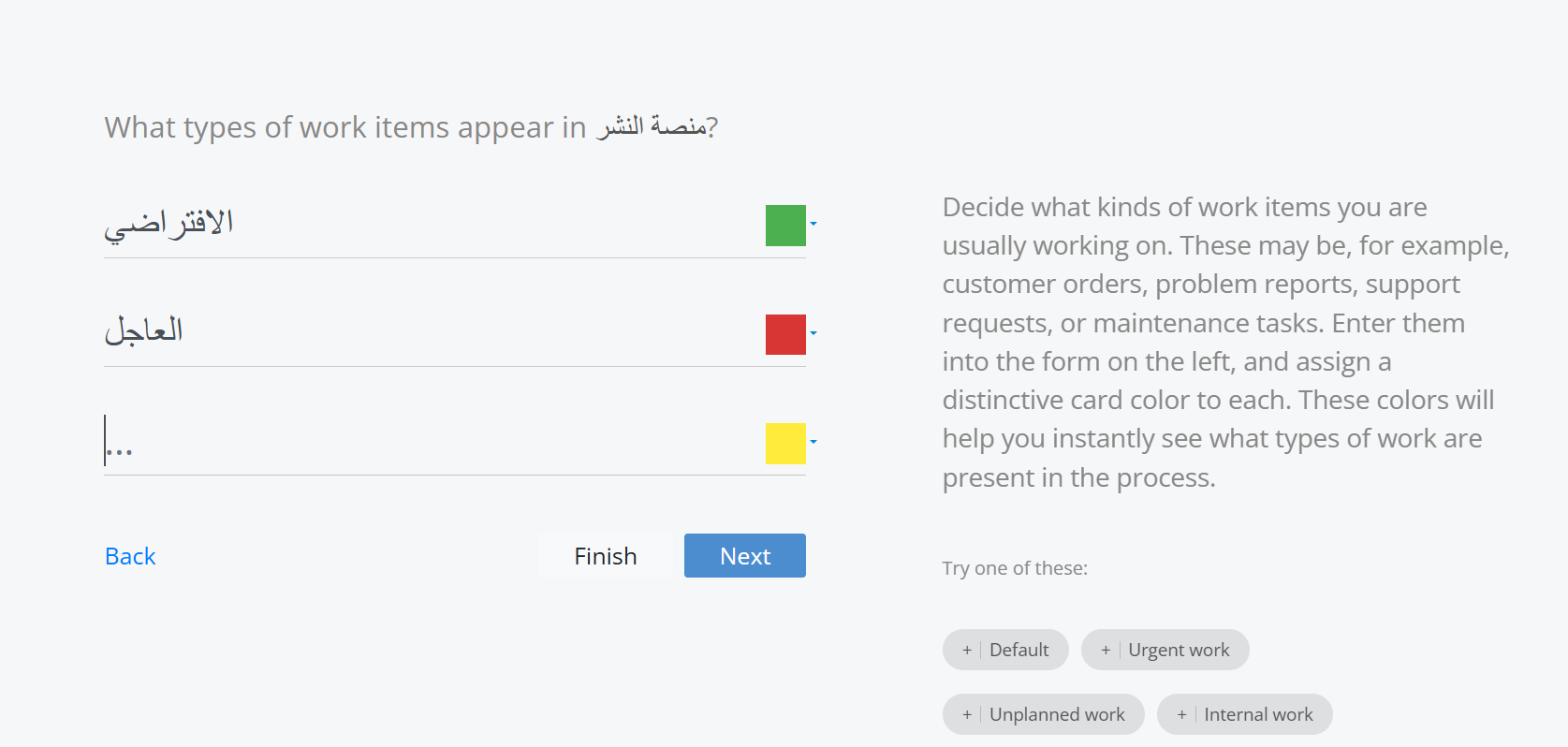Click the plus icon beside Internal work
This screenshot has width=1568, height=747.
tap(1181, 714)
